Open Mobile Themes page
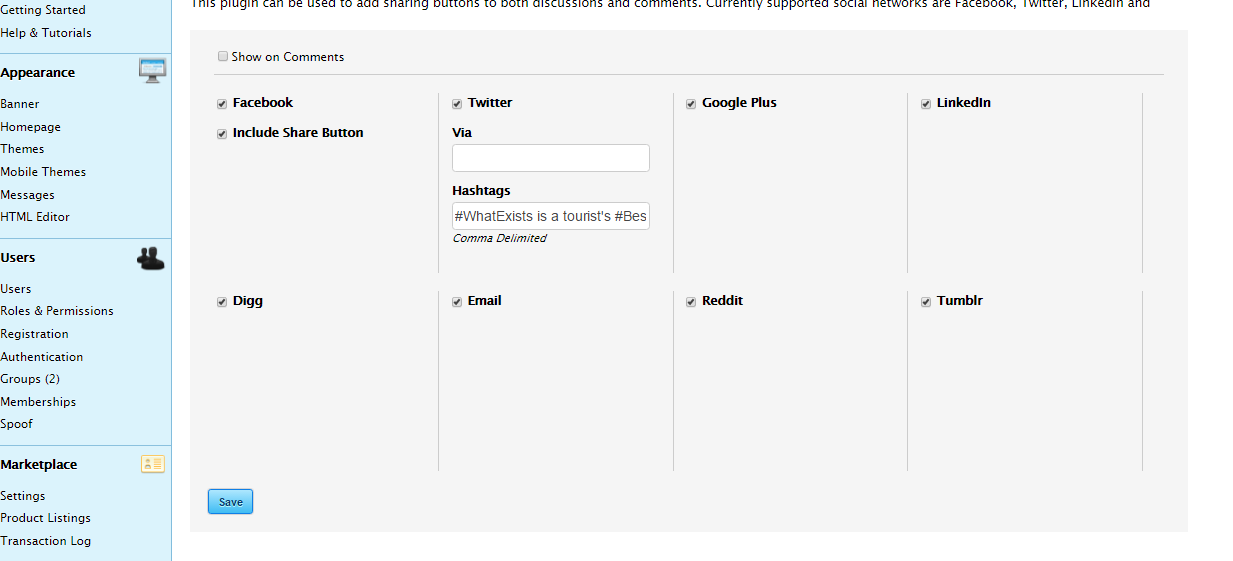 click(x=43, y=172)
